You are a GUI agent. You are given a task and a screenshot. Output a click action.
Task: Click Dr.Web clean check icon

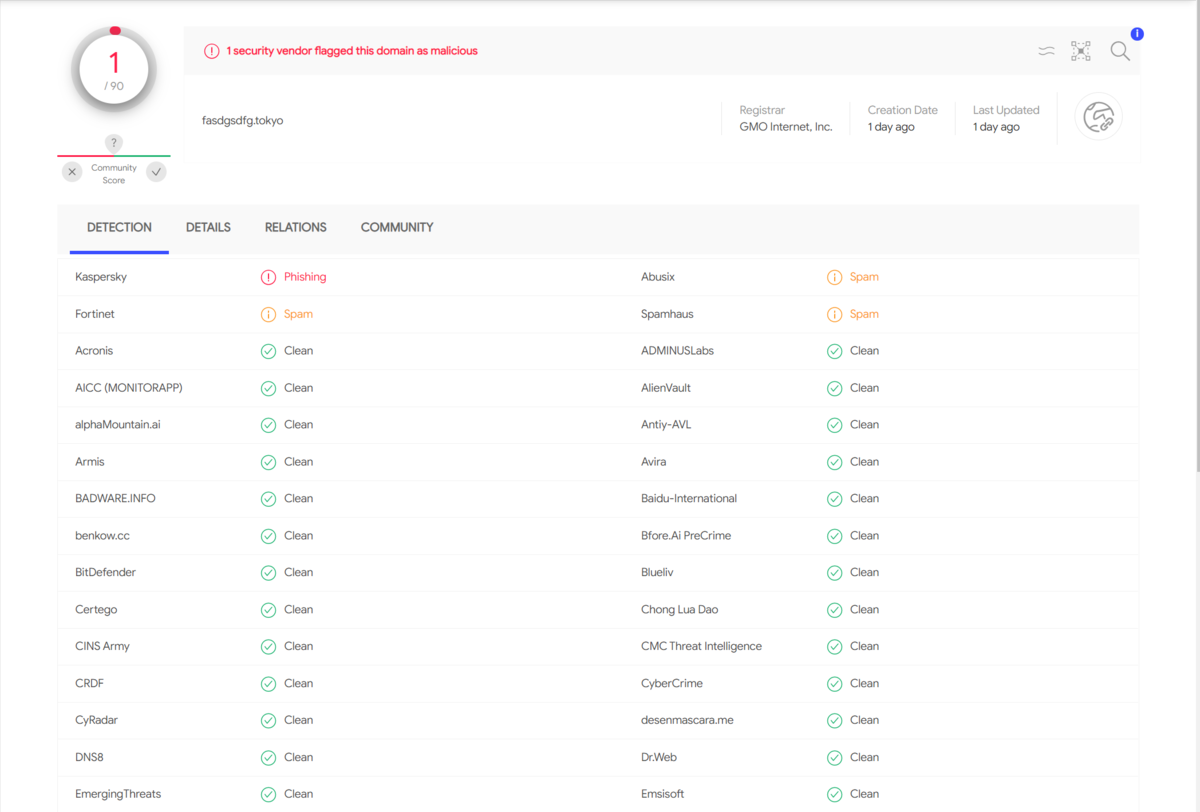point(834,758)
